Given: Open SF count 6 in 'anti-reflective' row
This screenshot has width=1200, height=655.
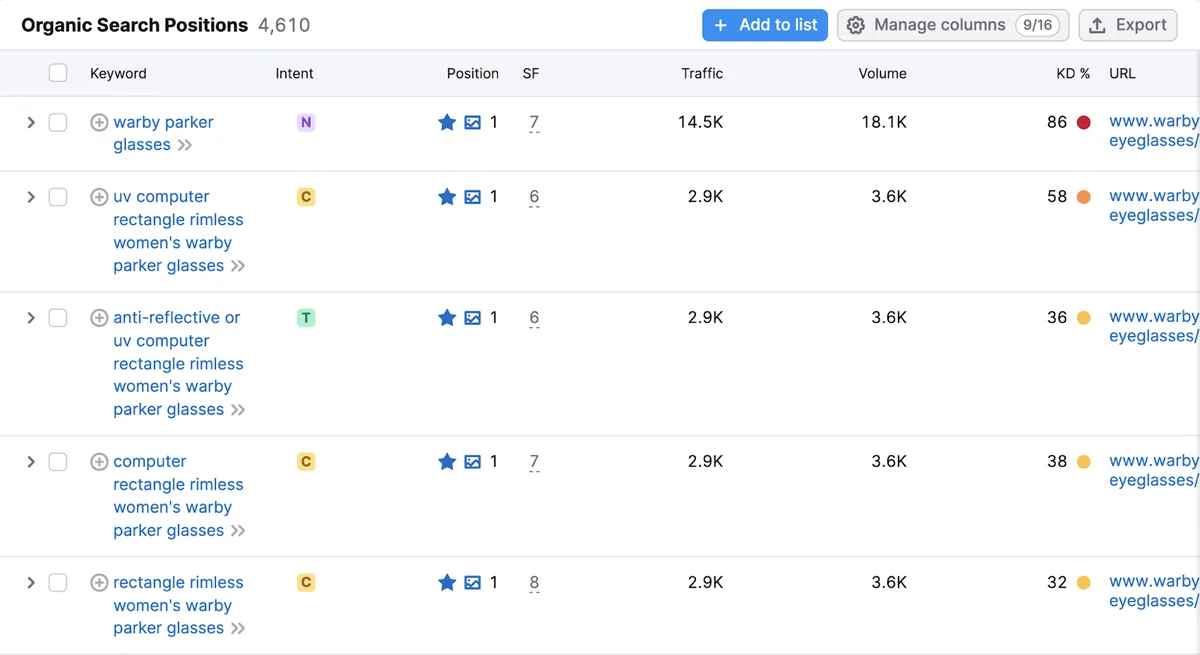Looking at the screenshot, I should [534, 318].
